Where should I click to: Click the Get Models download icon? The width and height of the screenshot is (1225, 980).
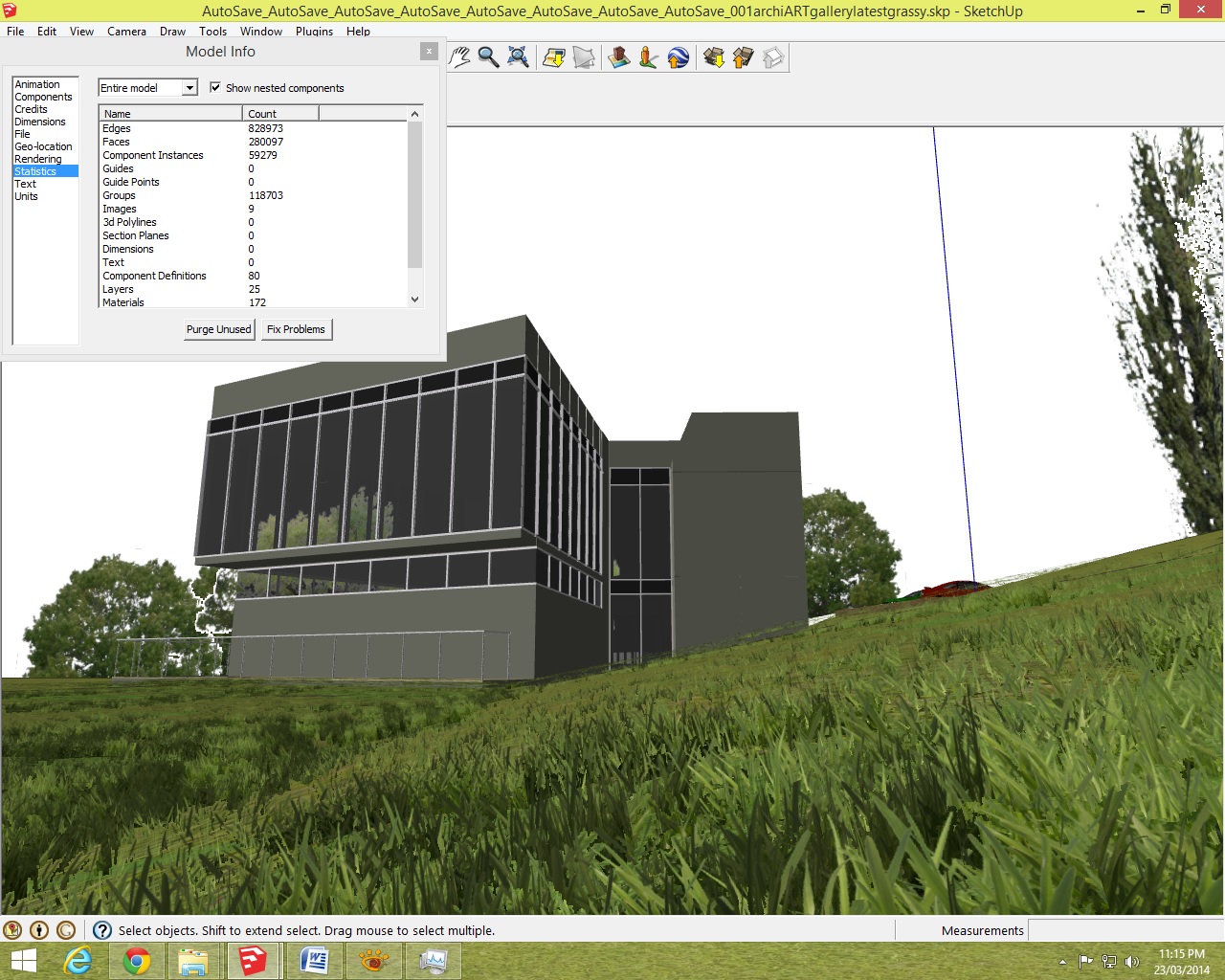pyautogui.click(x=713, y=57)
